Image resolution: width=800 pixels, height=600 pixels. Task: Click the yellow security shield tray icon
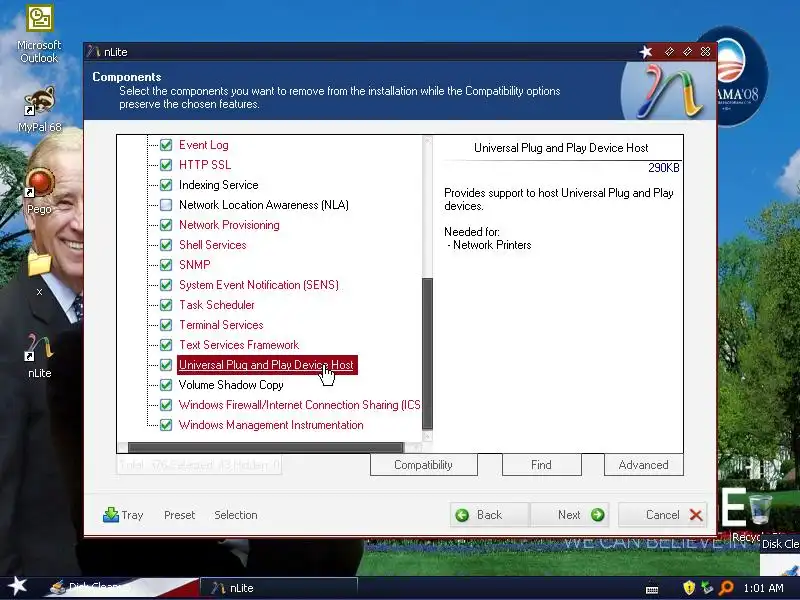click(689, 588)
